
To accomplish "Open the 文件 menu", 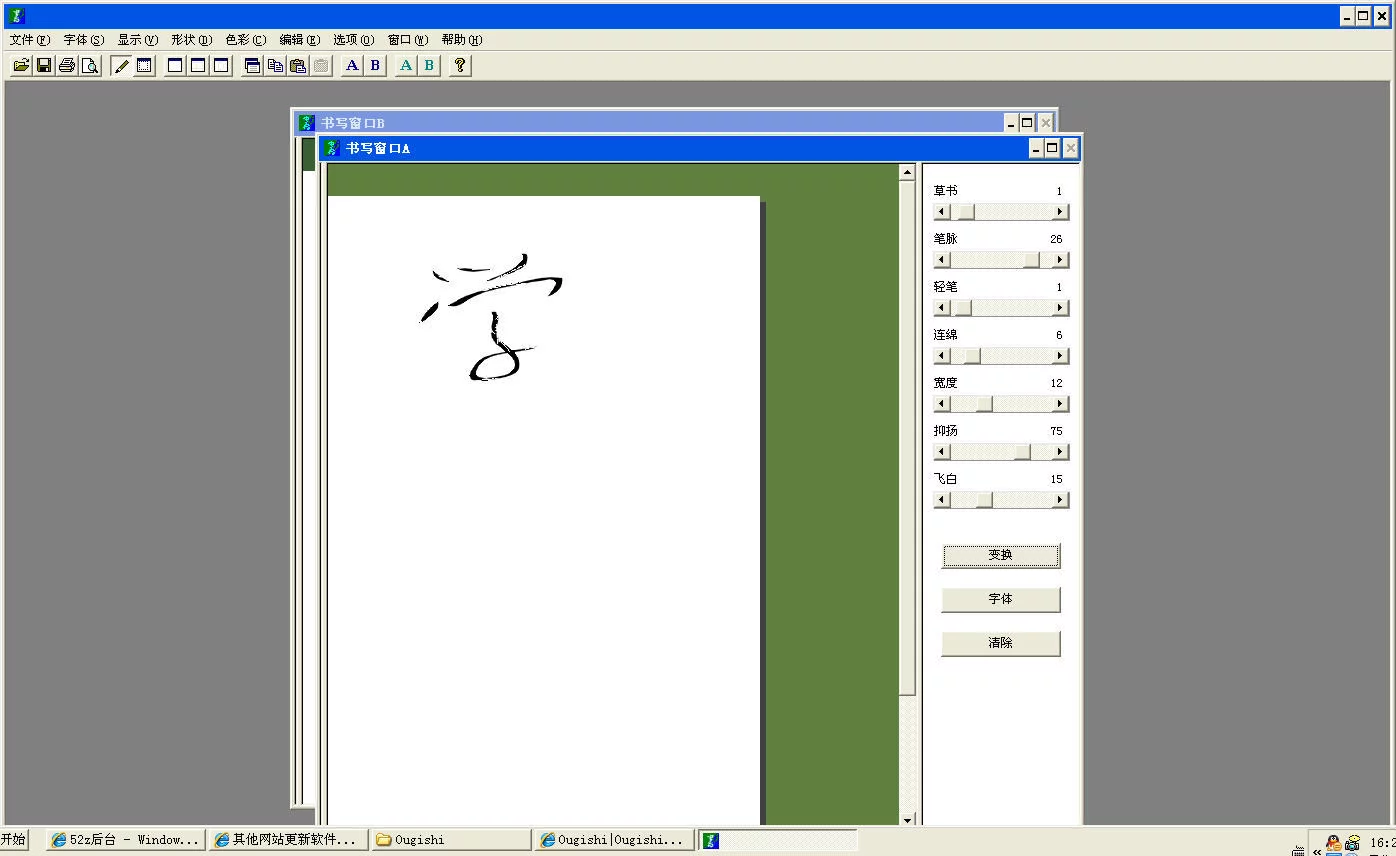I will [x=29, y=40].
